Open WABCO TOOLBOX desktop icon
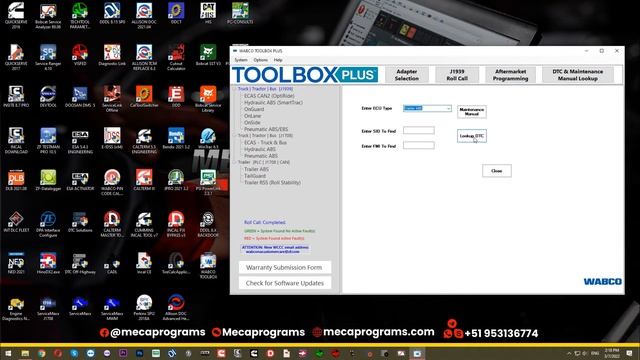 pos(208,265)
